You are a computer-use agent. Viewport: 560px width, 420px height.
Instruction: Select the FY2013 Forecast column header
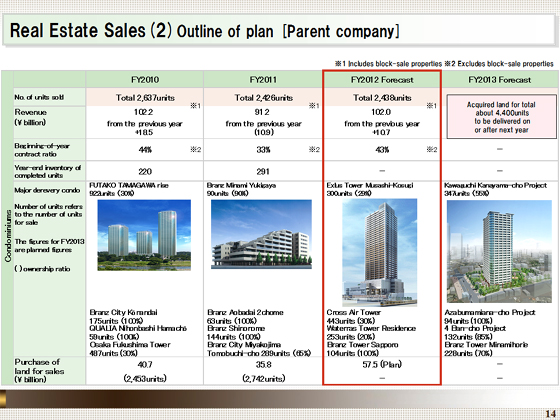(x=500, y=80)
